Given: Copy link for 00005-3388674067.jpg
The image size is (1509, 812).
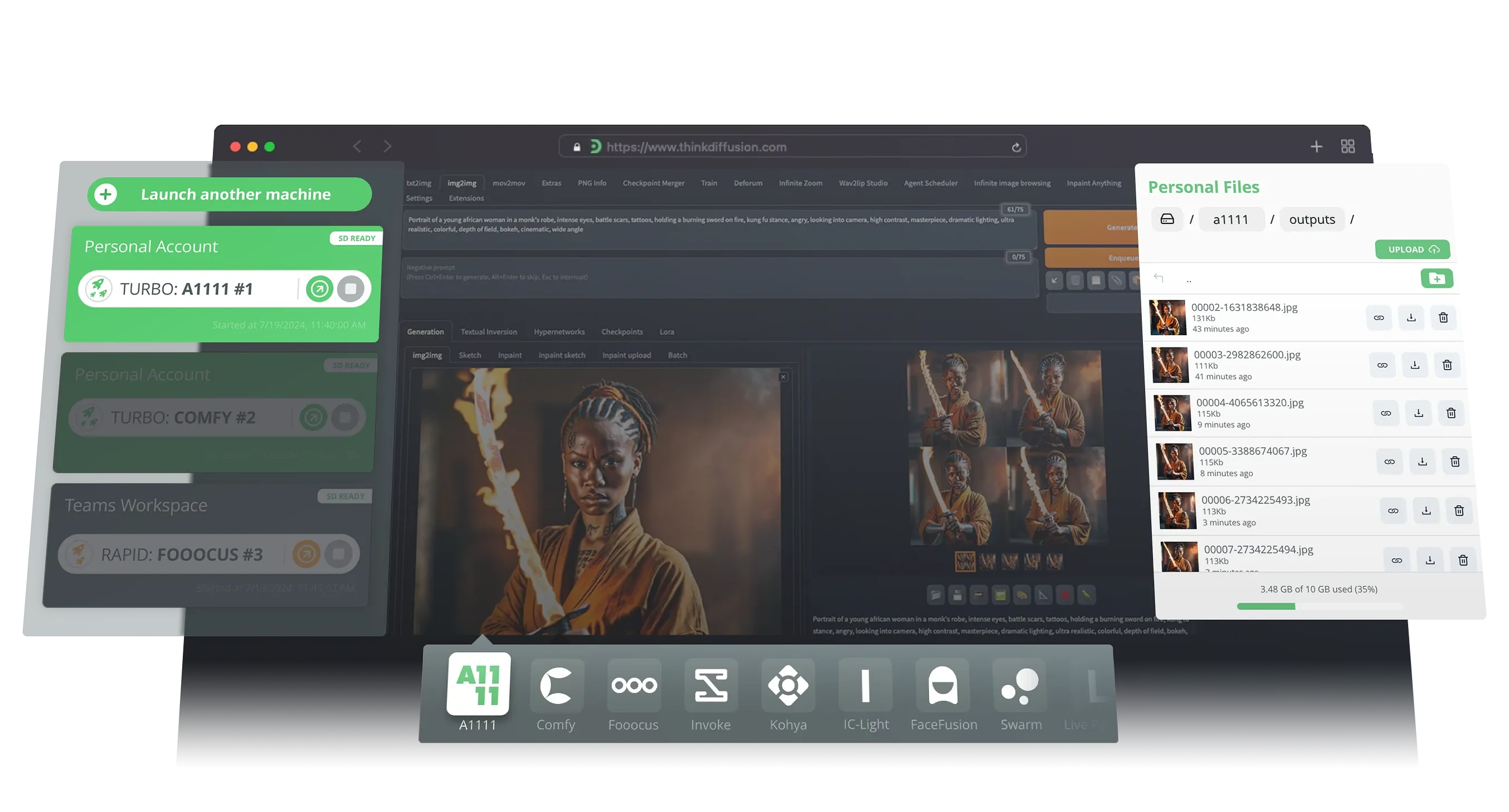Looking at the screenshot, I should 1389,462.
